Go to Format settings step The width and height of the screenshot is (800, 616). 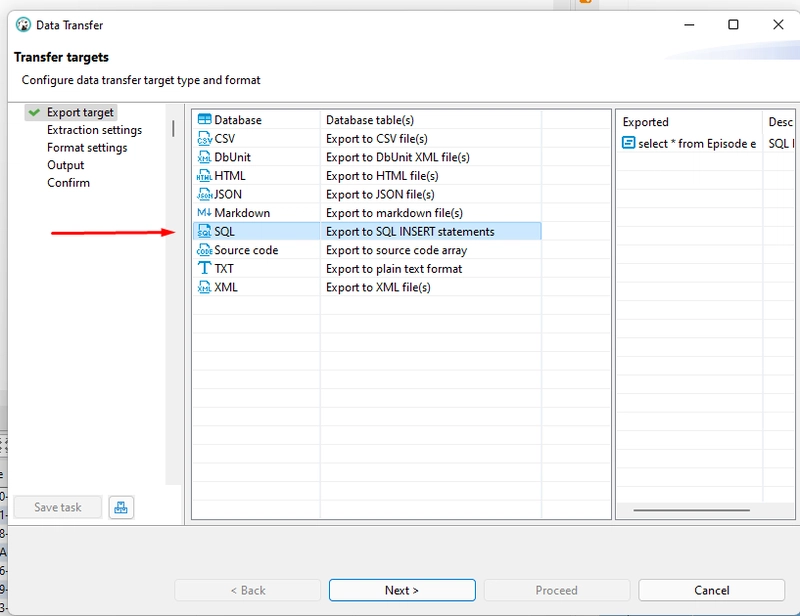click(87, 148)
